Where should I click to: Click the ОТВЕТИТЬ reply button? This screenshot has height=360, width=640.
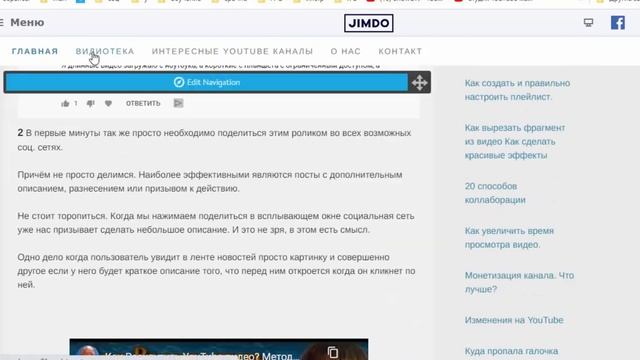[143, 104]
